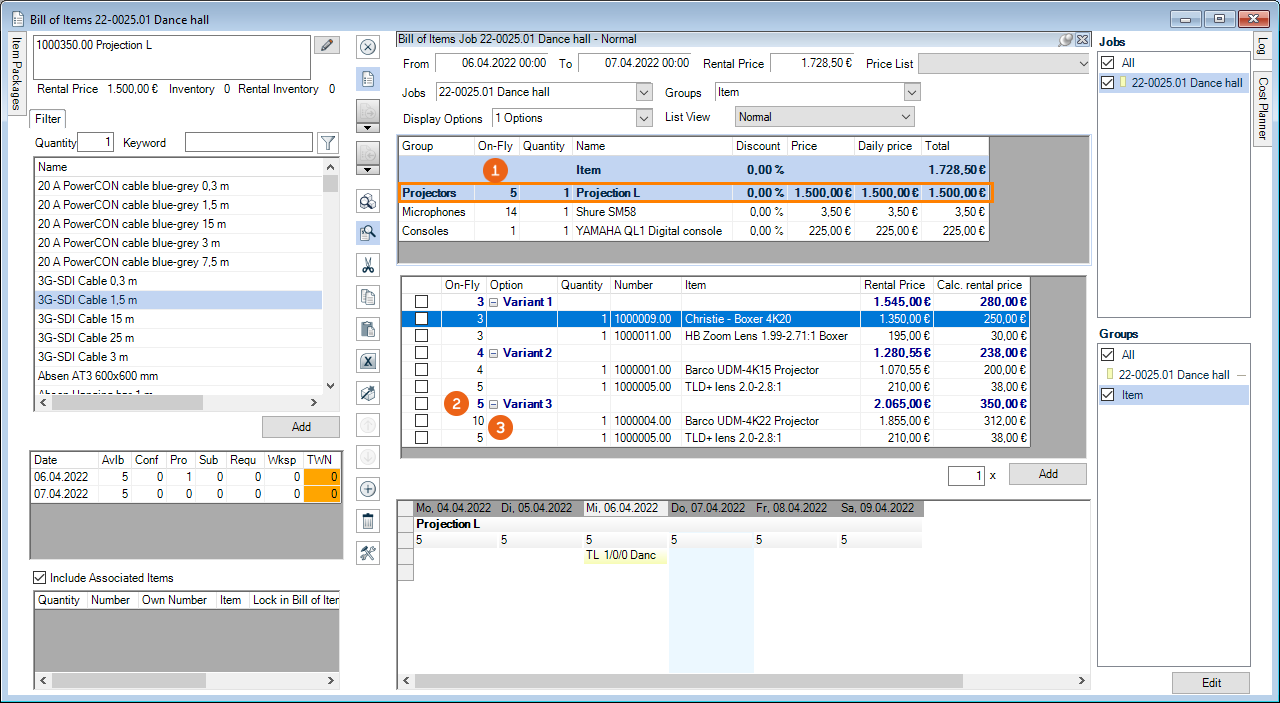Open the wrench and screwdriver tools icon
This screenshot has width=1280, height=703.
(x=368, y=553)
